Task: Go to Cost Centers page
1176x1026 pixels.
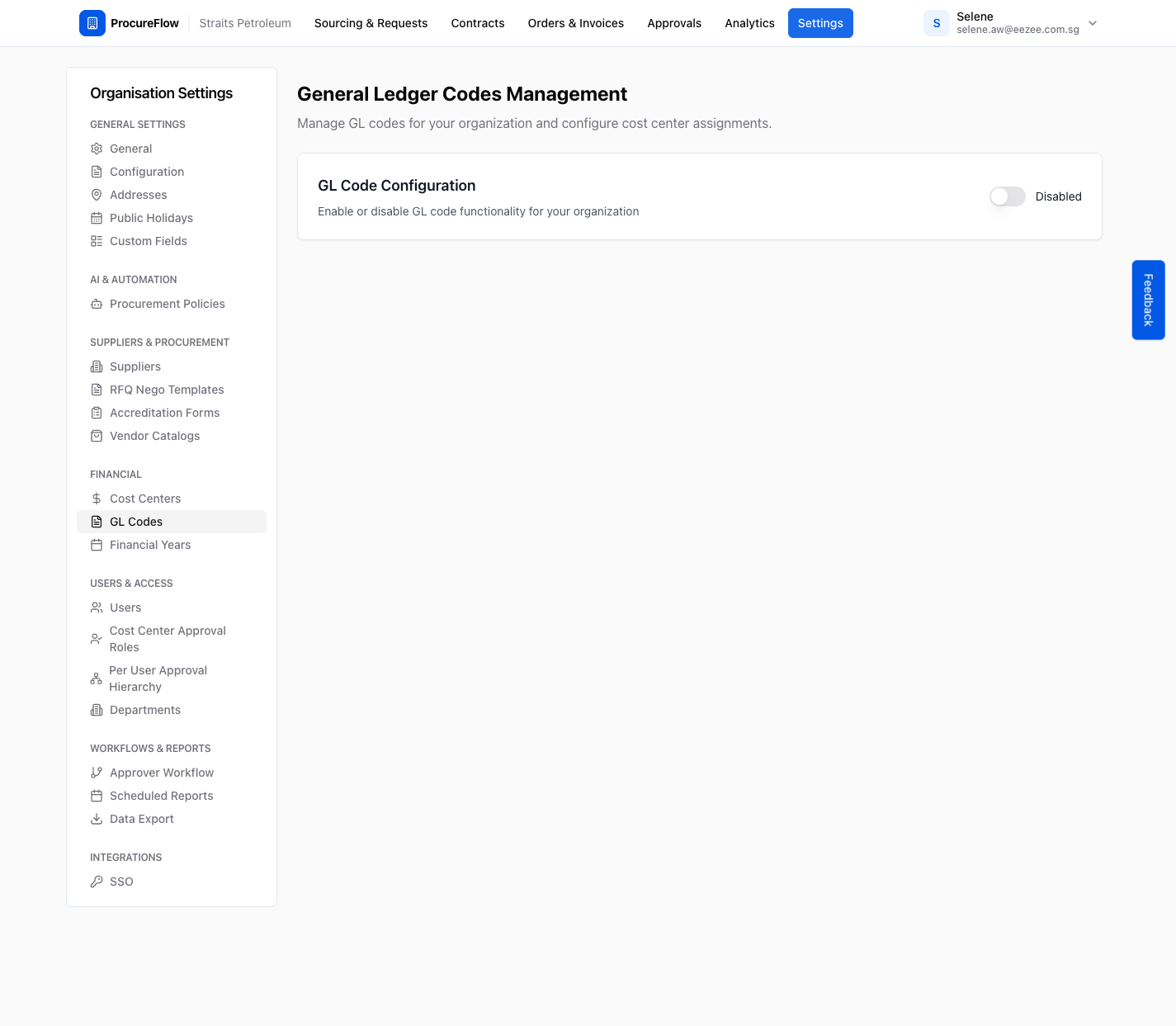Action: (172, 499)
